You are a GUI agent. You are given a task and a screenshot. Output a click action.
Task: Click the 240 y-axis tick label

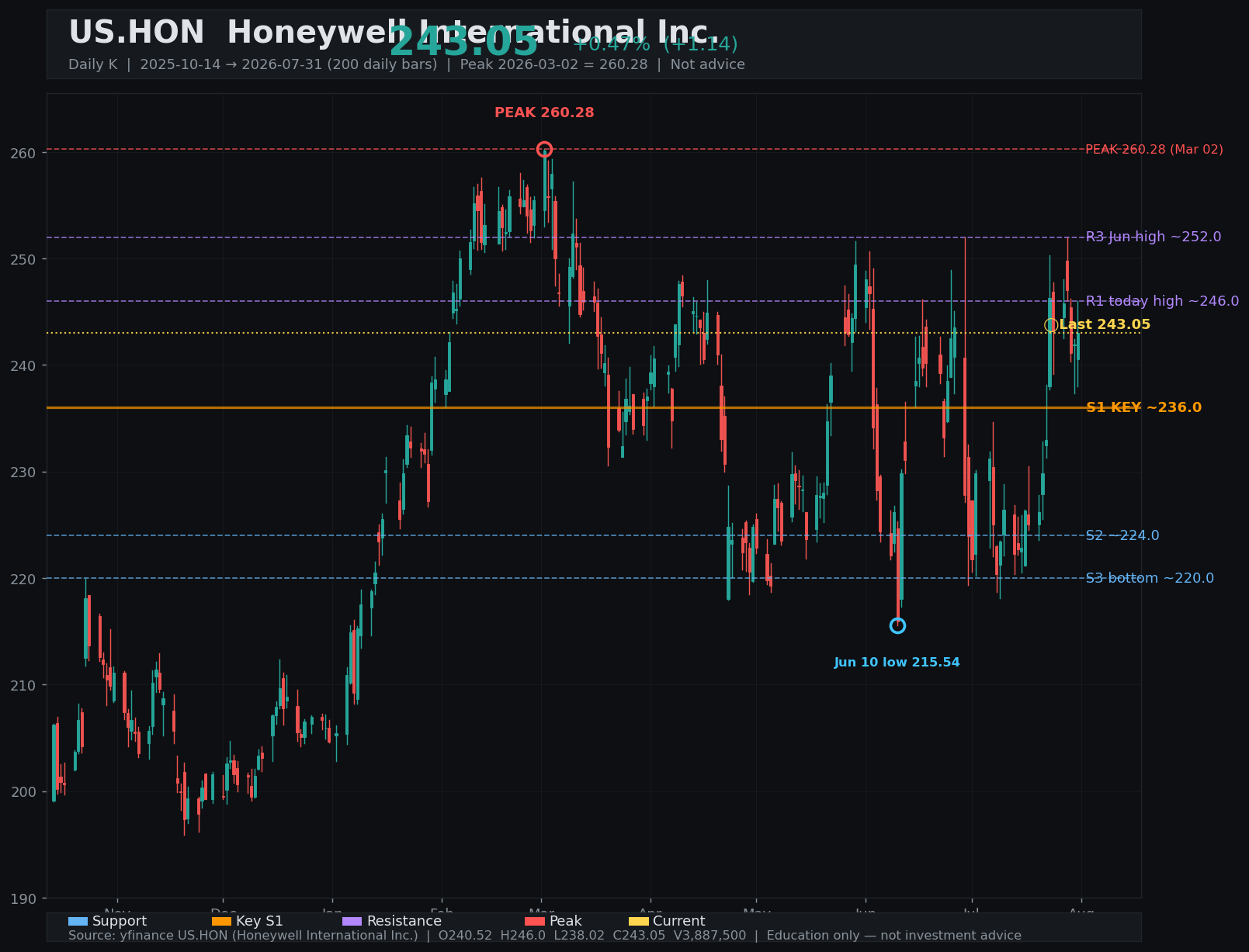point(23,365)
